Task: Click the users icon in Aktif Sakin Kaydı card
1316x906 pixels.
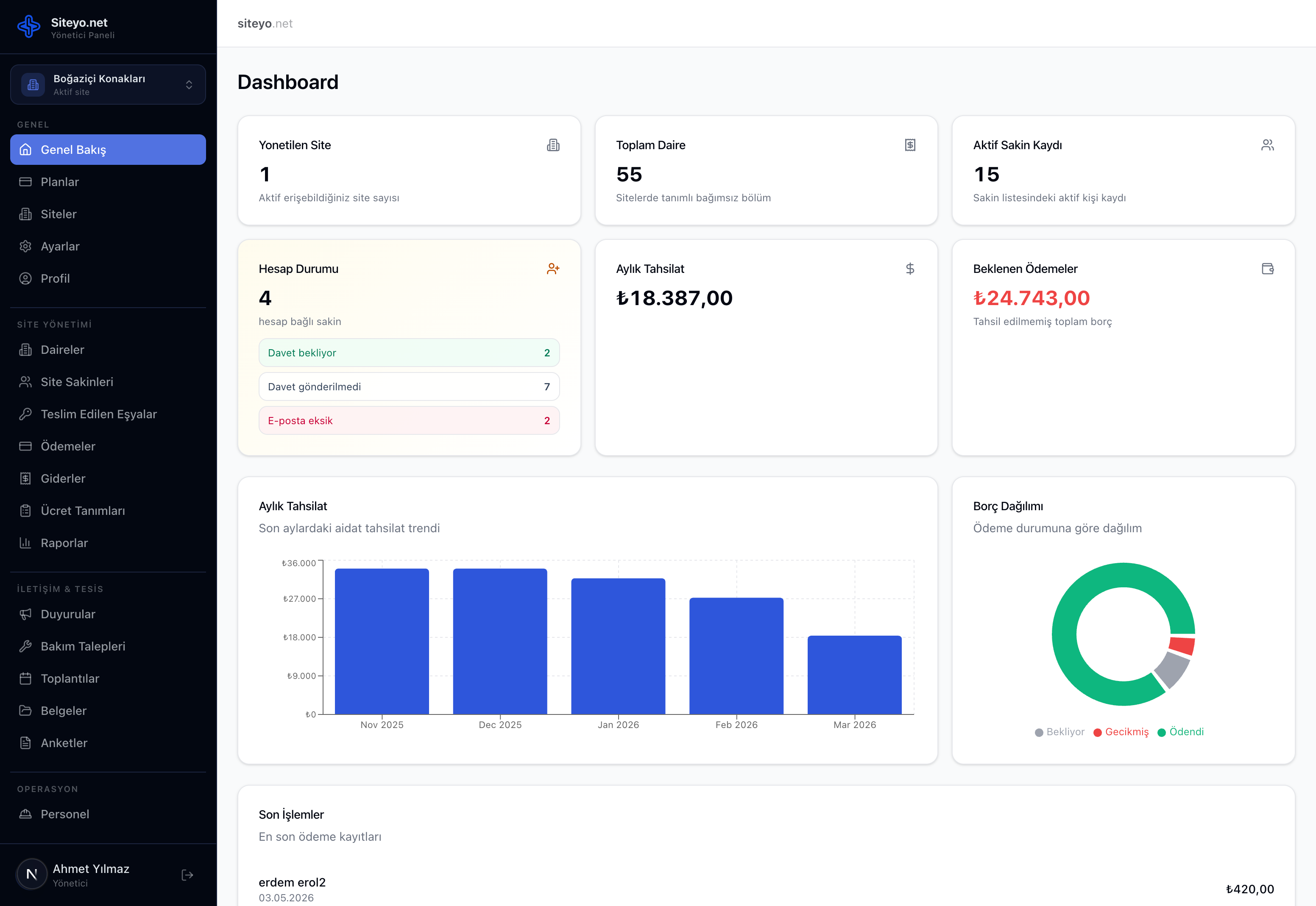Action: [x=1267, y=145]
